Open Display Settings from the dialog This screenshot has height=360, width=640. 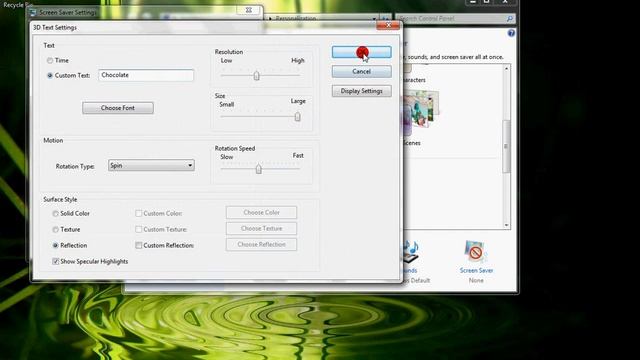pos(362,91)
